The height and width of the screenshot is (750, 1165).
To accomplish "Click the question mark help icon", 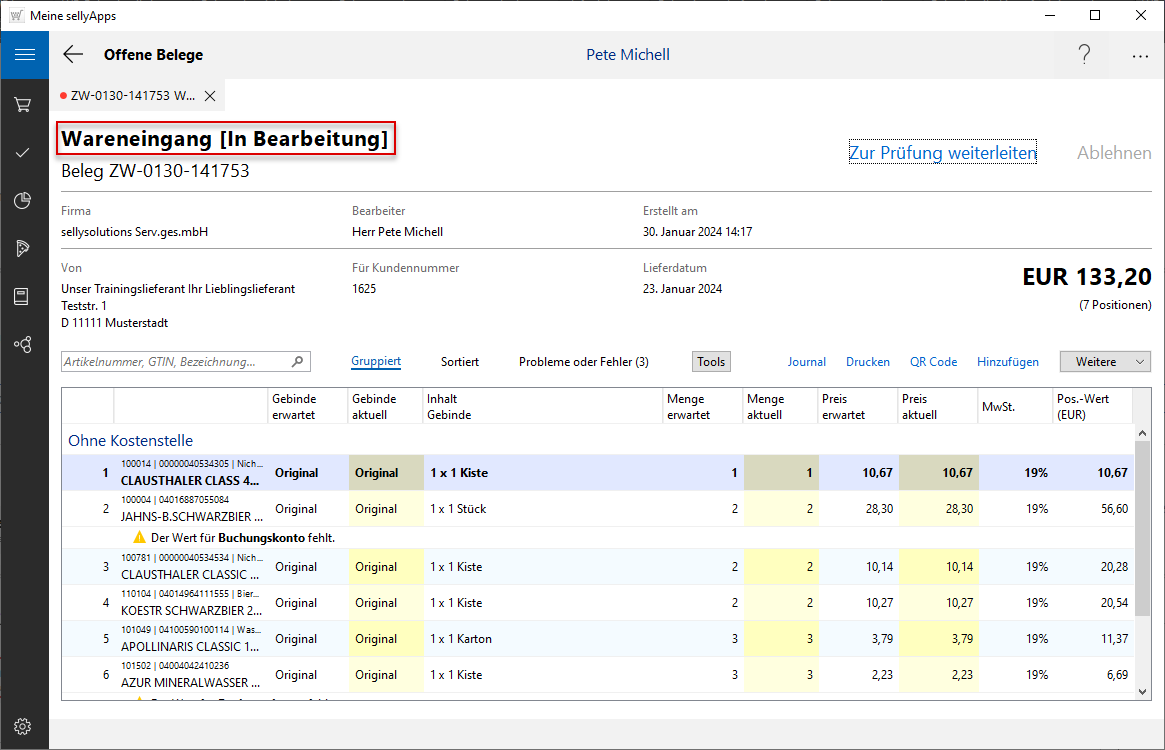I will pyautogui.click(x=1084, y=55).
